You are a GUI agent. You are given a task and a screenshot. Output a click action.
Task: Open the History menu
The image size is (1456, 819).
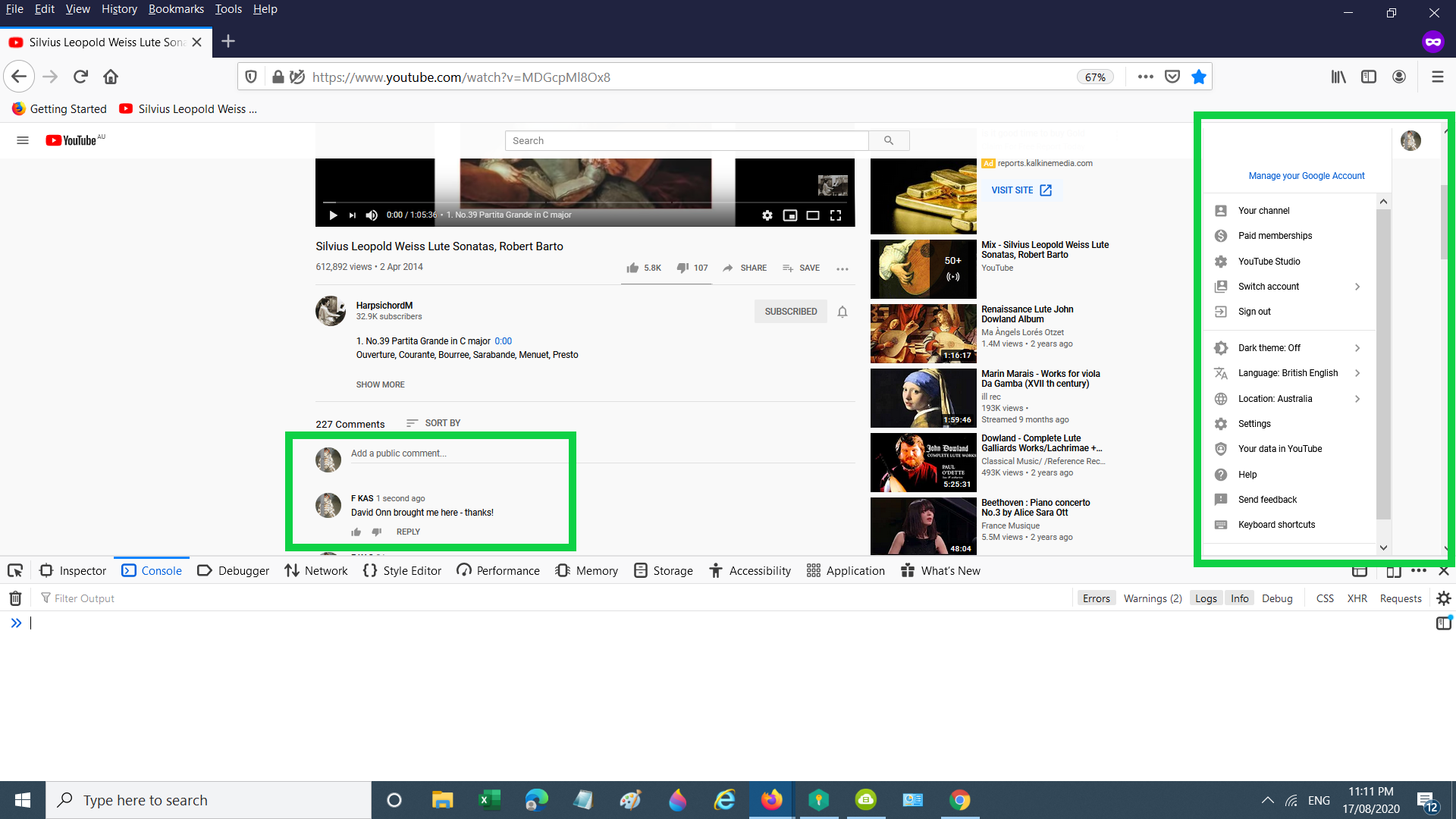tap(119, 9)
